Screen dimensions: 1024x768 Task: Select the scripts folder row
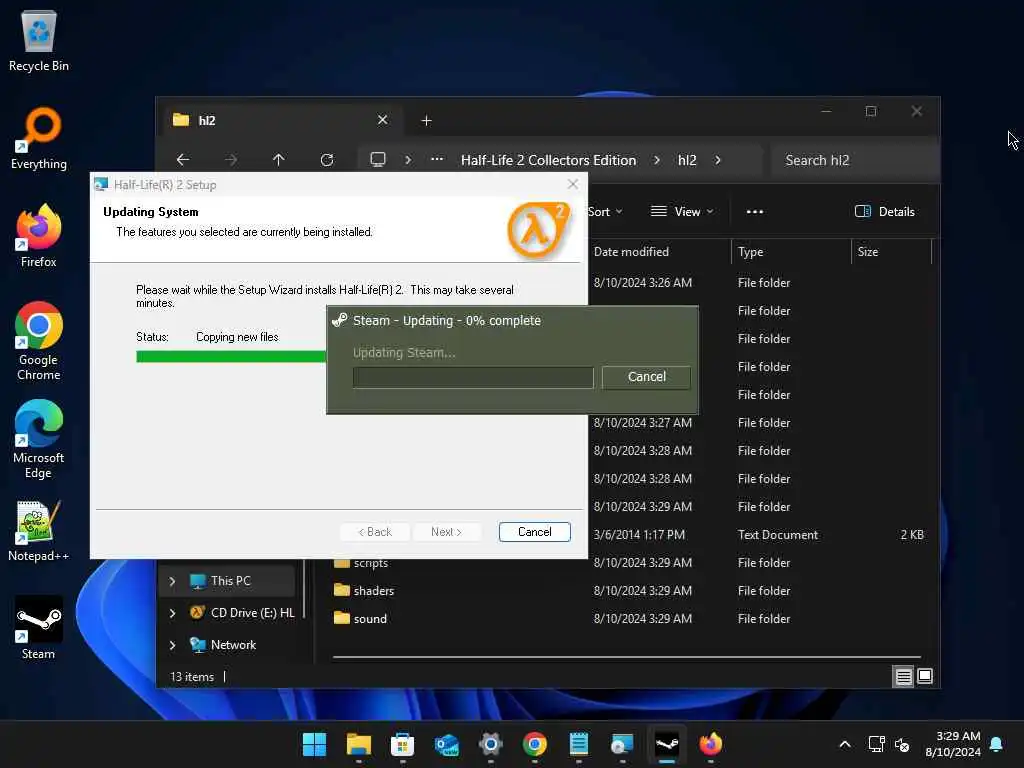coord(627,562)
